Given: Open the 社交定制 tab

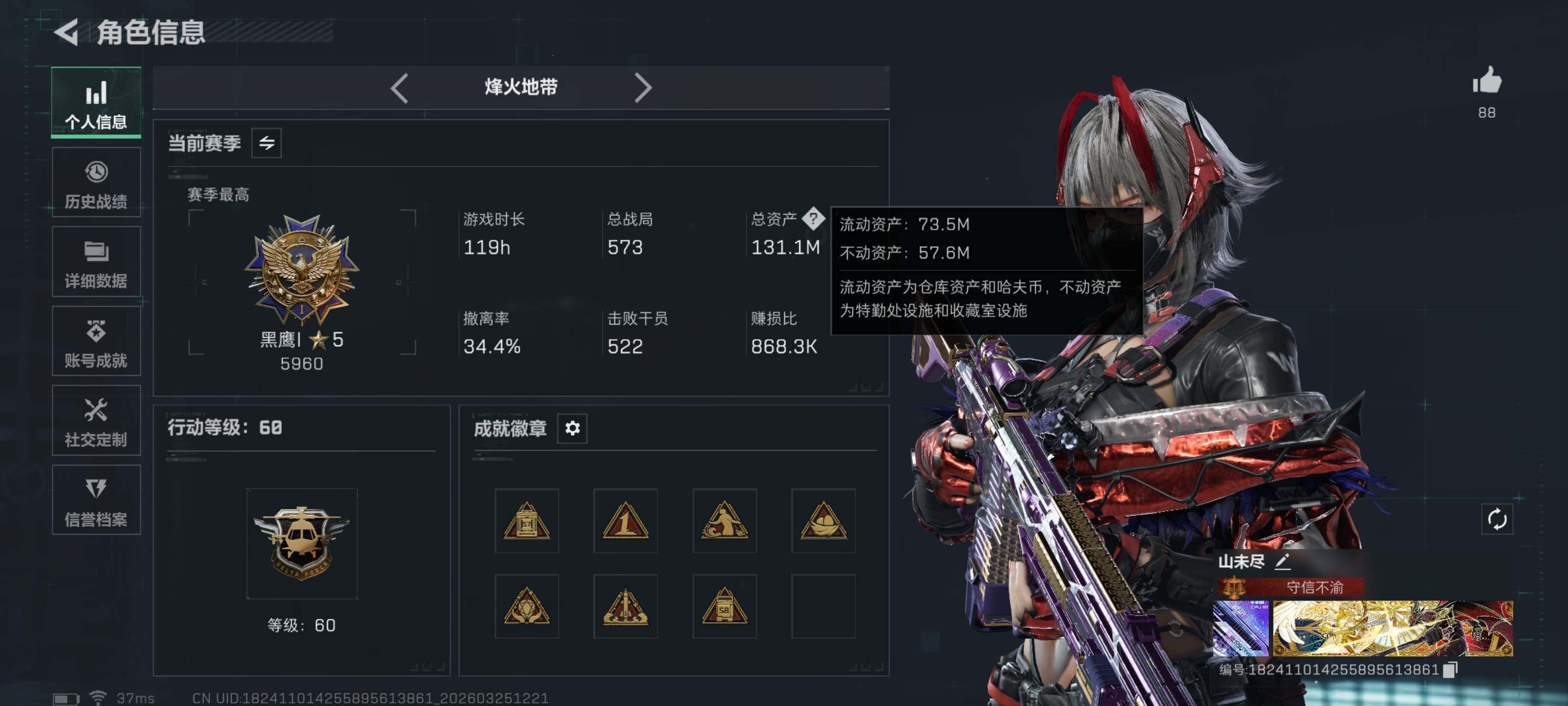Looking at the screenshot, I should pos(96,420).
